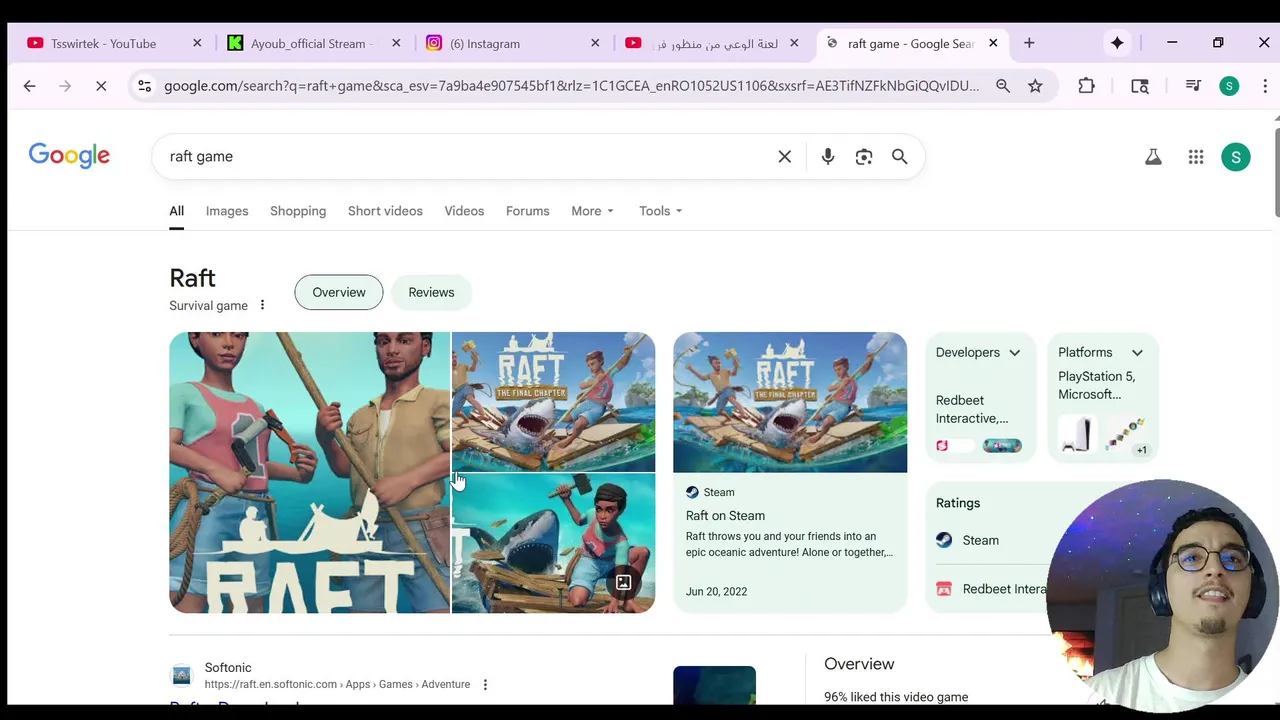Click the zoom magnifier in address bar
Viewport: 1280px width, 720px height.
[x=1003, y=86]
